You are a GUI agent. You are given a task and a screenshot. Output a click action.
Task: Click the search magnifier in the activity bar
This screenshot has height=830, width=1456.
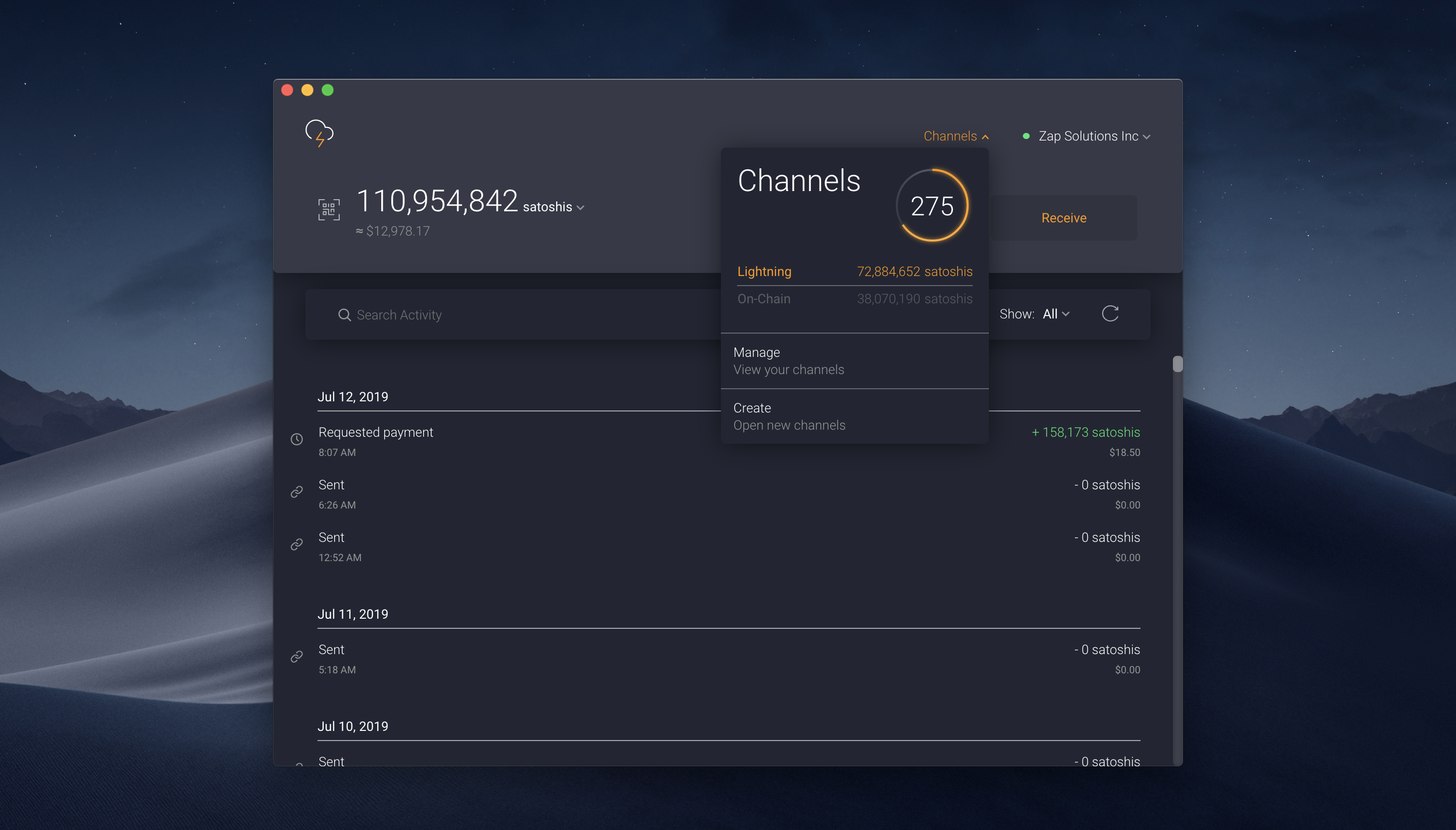pyautogui.click(x=344, y=314)
